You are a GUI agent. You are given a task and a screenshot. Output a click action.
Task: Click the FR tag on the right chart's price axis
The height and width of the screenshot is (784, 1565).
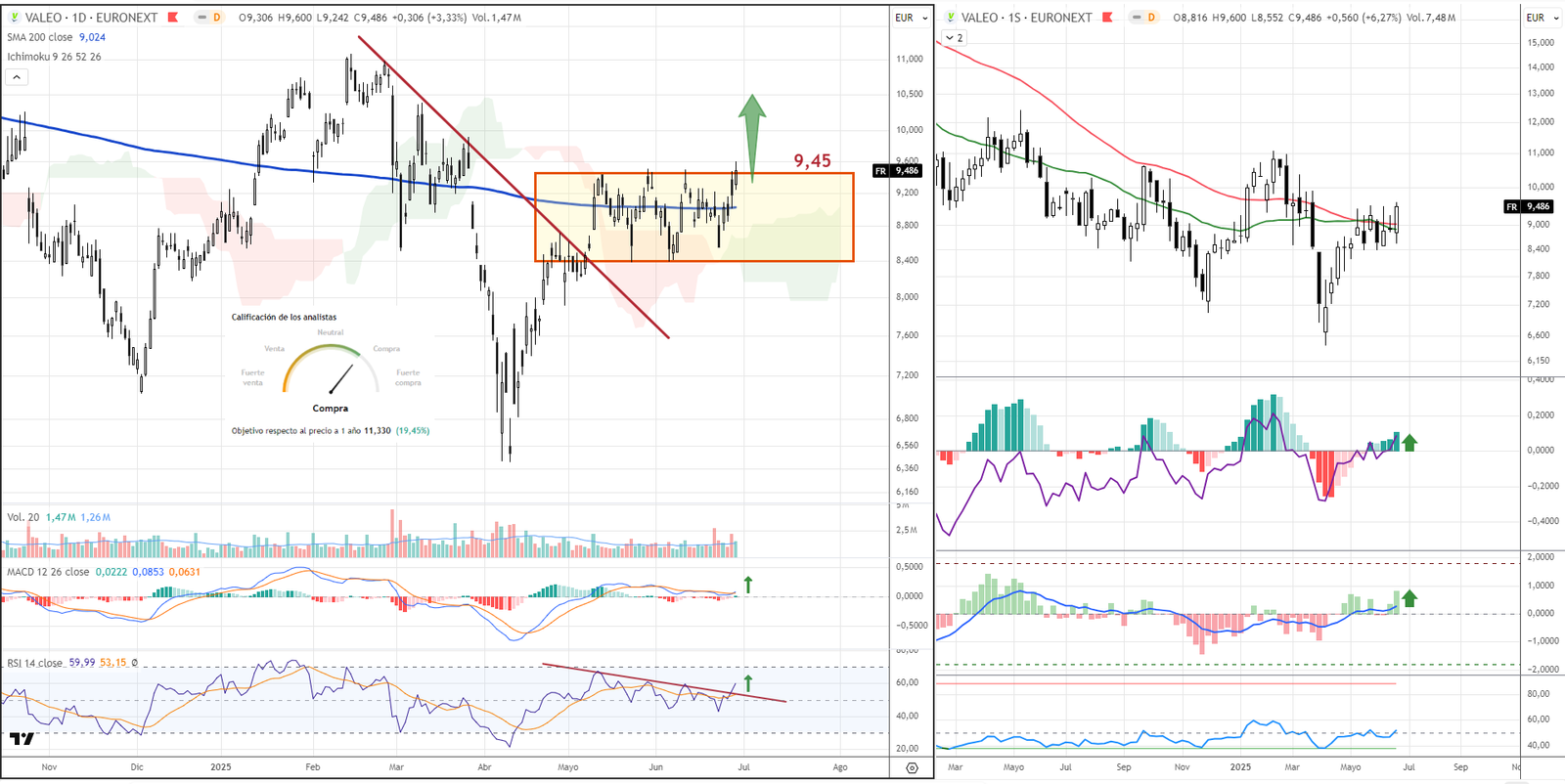click(x=1512, y=206)
